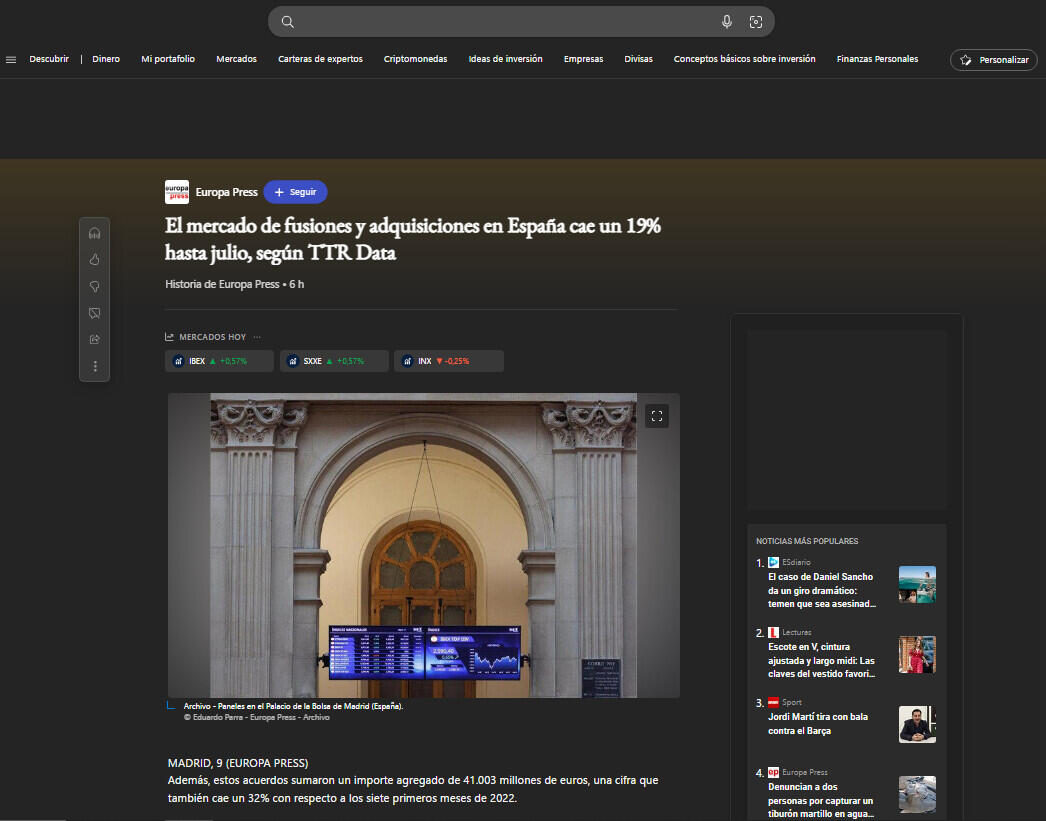Open the comments icon in the sidebar
This screenshot has height=821, width=1046.
coord(95,313)
